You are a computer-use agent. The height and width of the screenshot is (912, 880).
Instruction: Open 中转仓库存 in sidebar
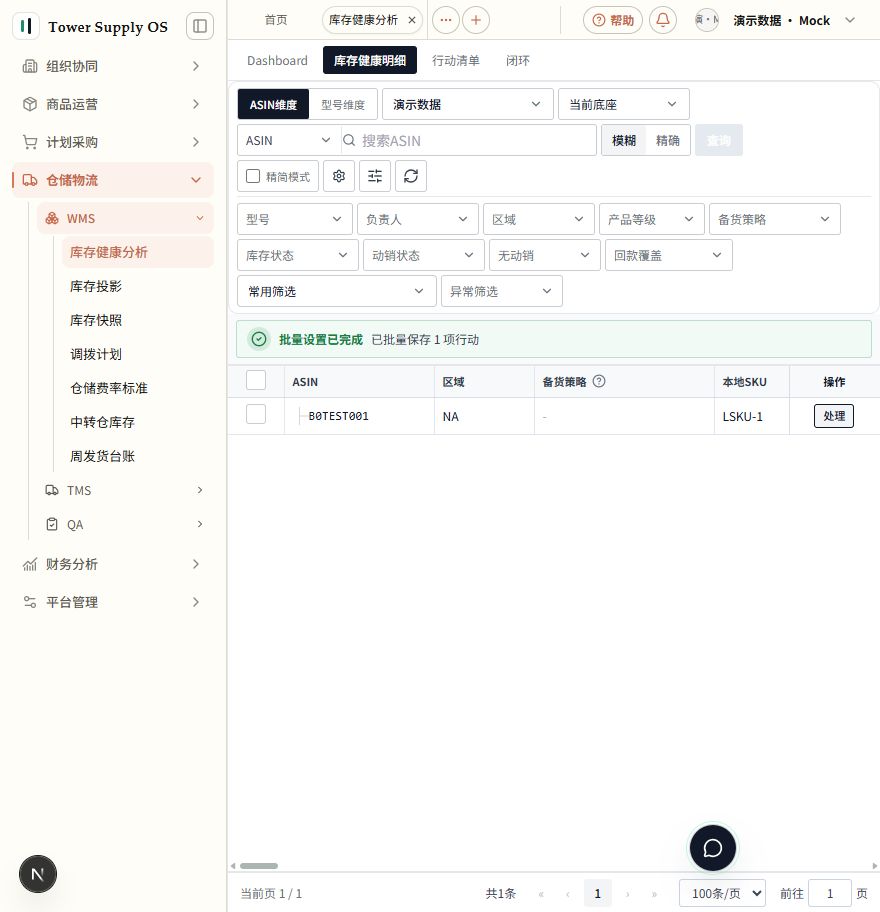[x=102, y=422]
